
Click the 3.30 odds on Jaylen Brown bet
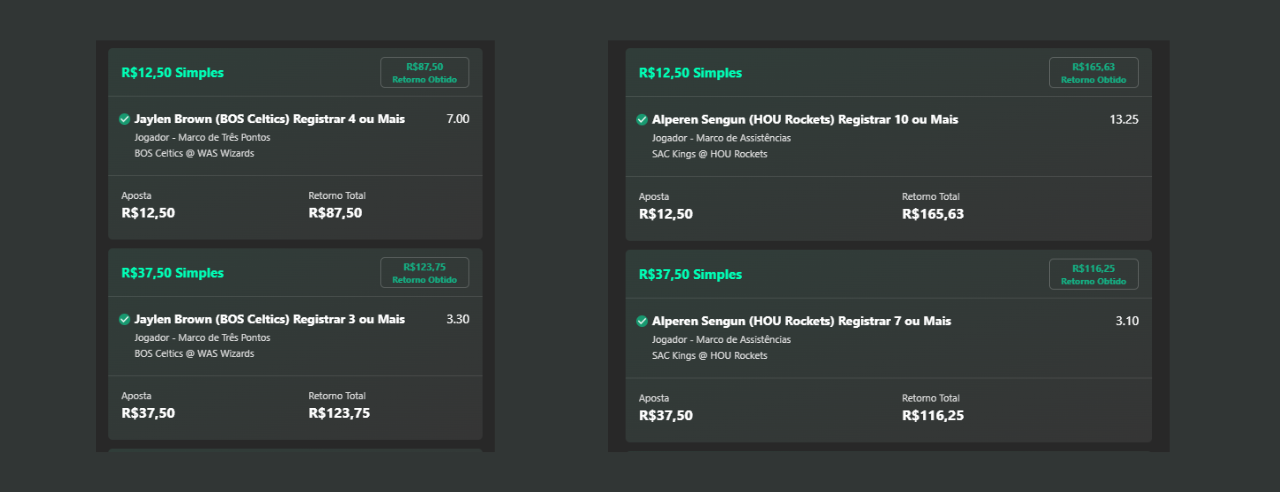tap(457, 319)
